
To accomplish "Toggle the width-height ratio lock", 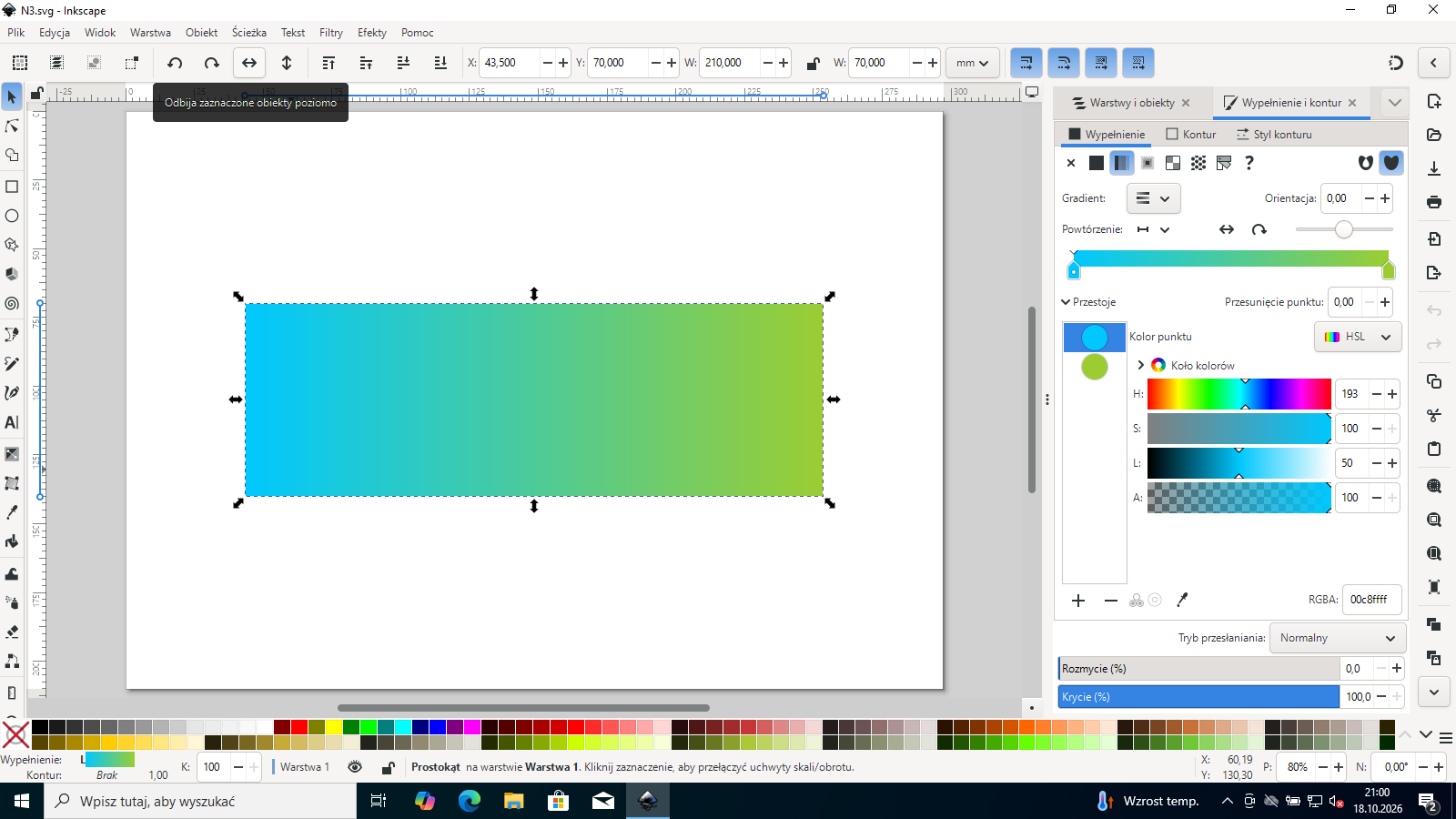I will click(813, 63).
